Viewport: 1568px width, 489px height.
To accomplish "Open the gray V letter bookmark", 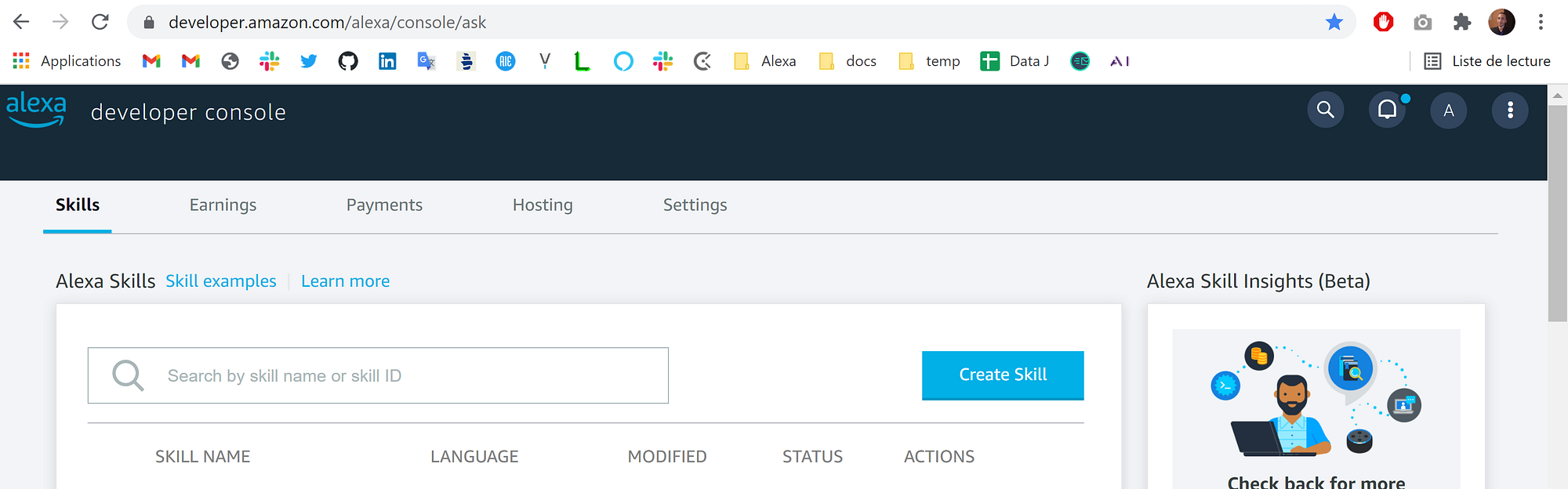I will (x=545, y=61).
